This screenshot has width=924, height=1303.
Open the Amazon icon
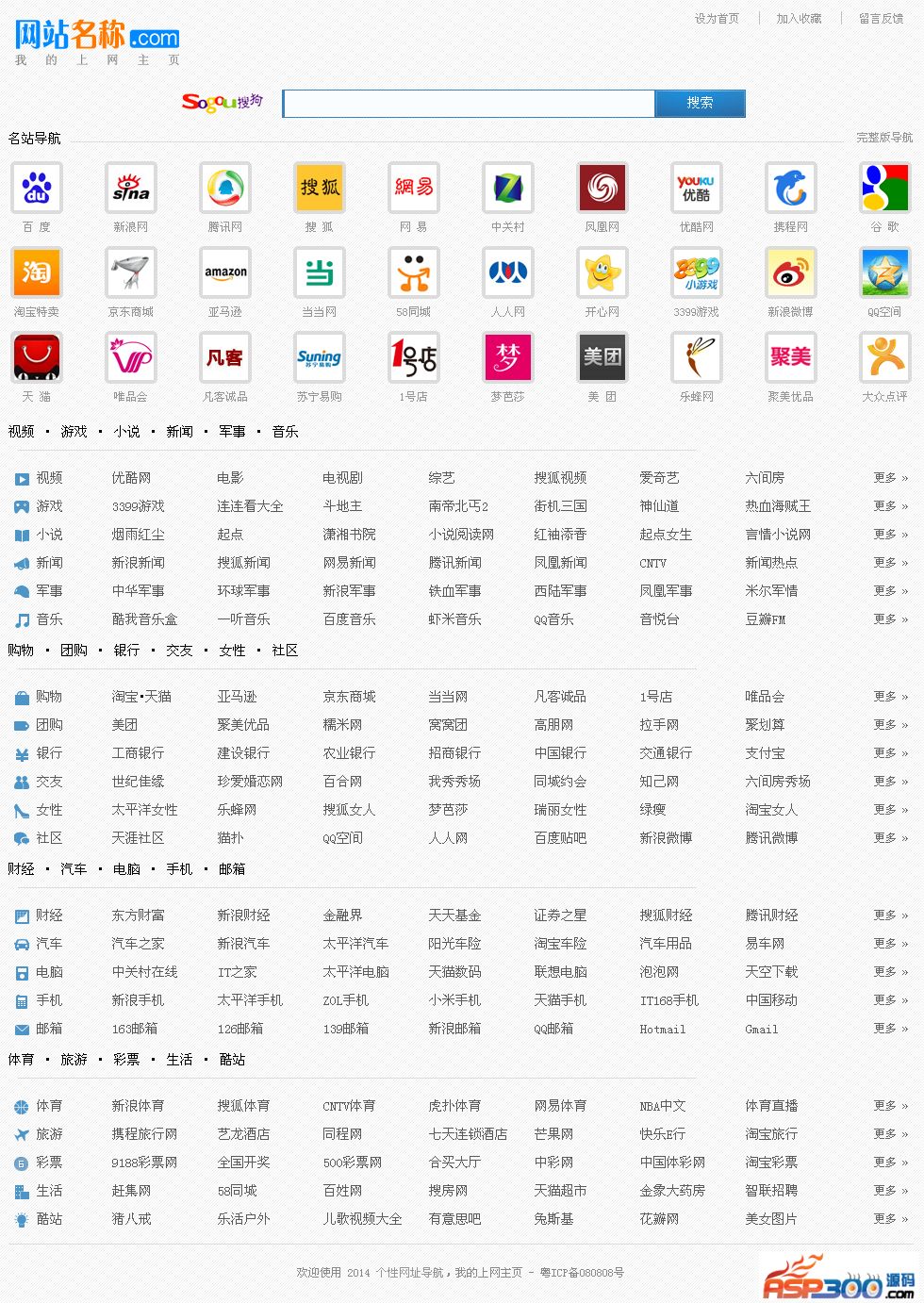coord(225,272)
